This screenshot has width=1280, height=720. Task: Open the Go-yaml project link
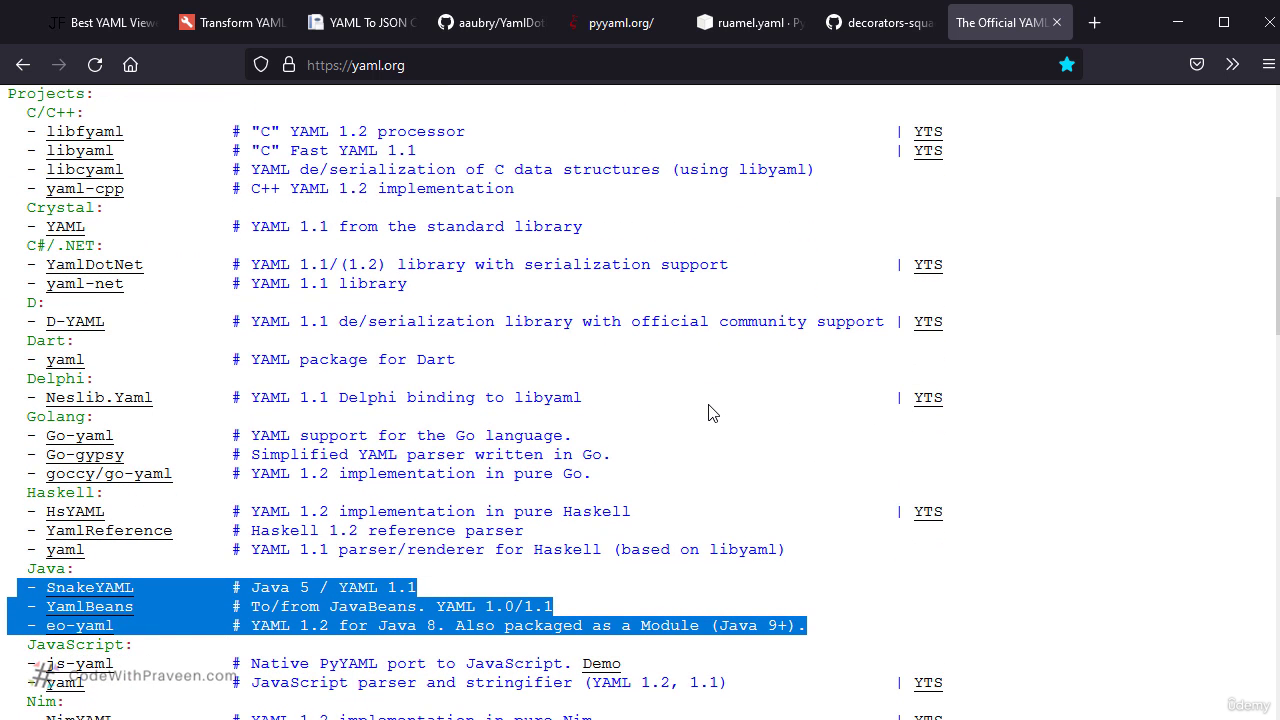80,436
